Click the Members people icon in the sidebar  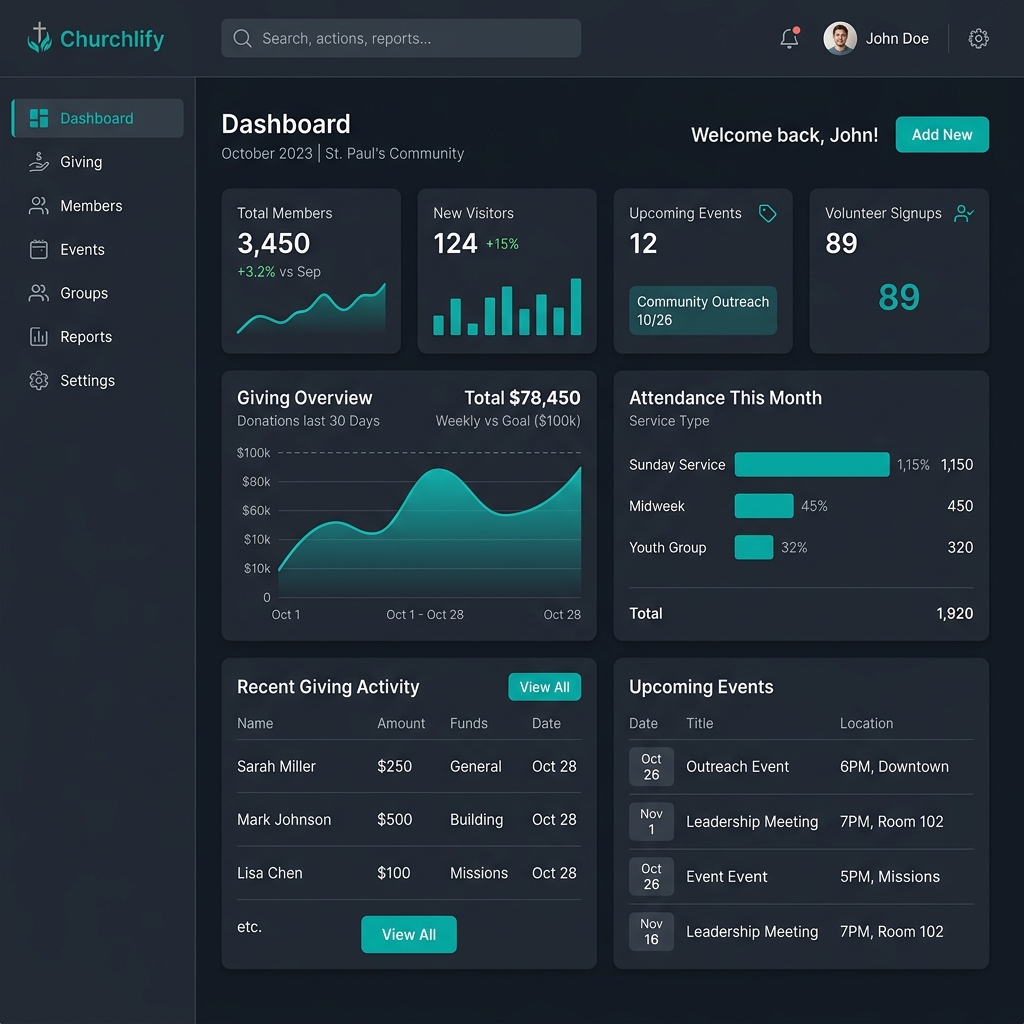39,206
